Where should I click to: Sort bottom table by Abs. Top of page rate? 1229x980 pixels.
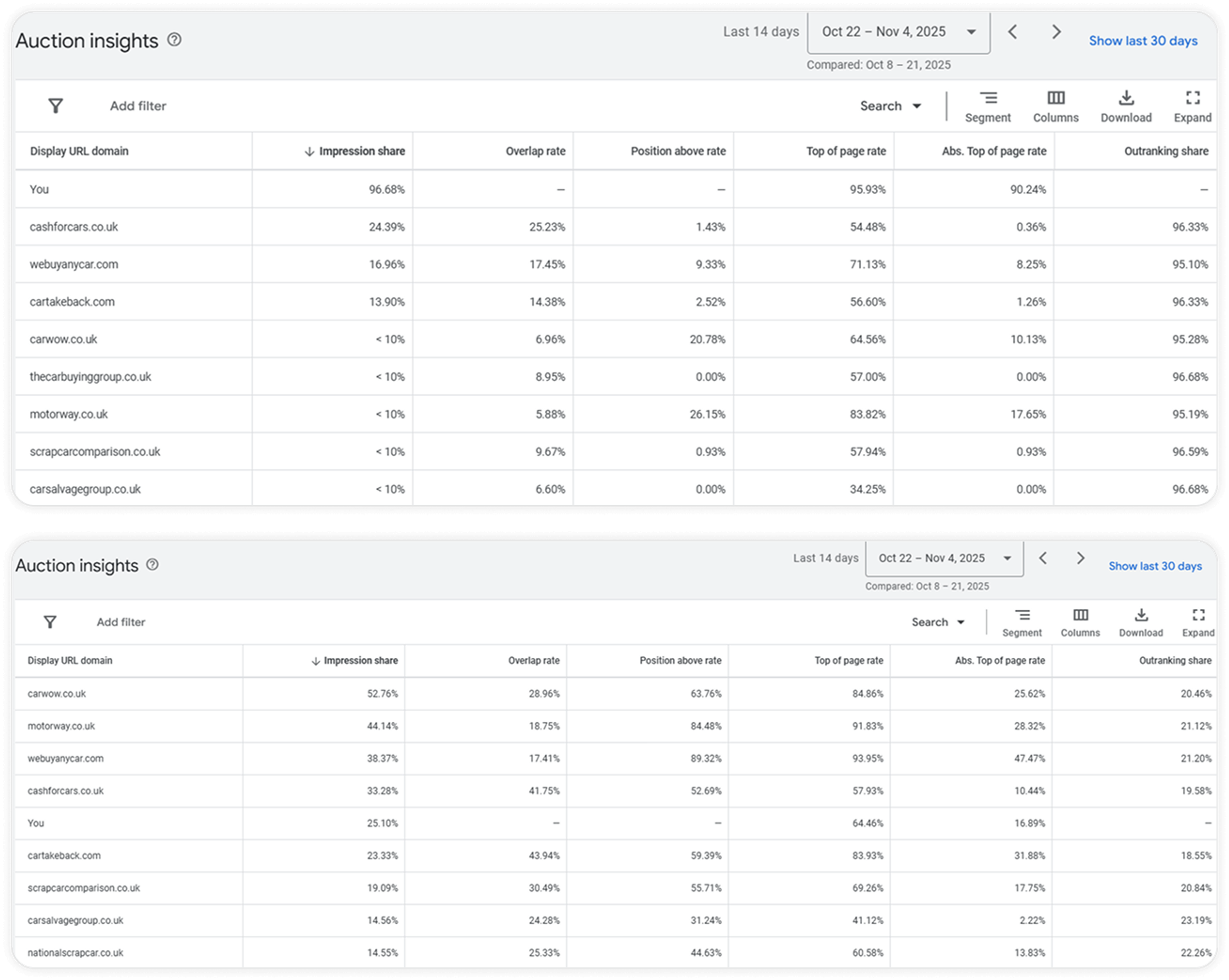[1000, 661]
